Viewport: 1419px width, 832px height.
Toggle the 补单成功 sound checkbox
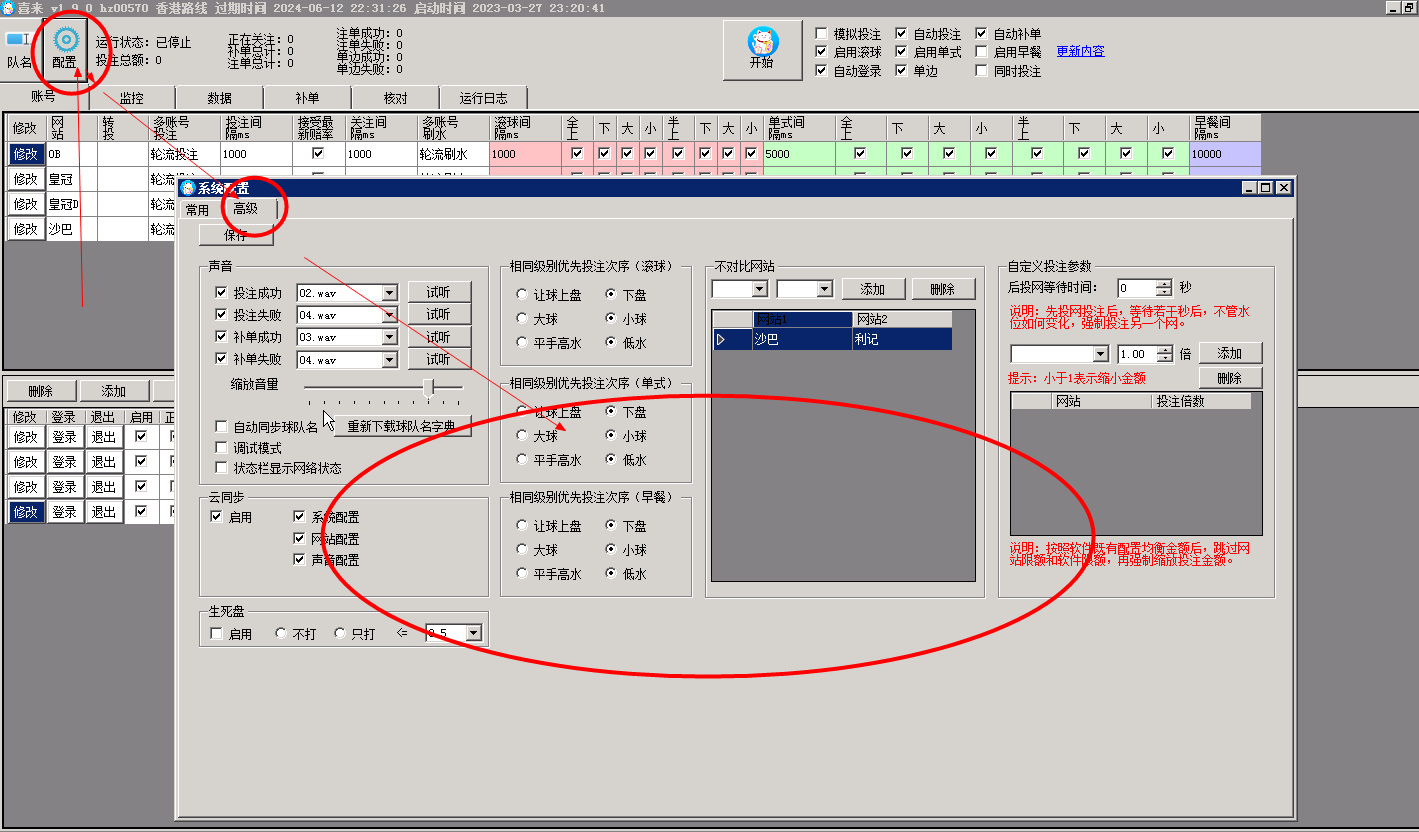click(222, 337)
